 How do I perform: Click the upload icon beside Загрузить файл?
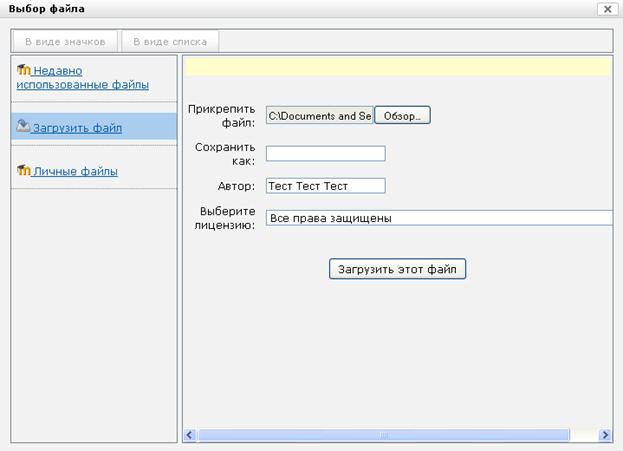coord(23,126)
